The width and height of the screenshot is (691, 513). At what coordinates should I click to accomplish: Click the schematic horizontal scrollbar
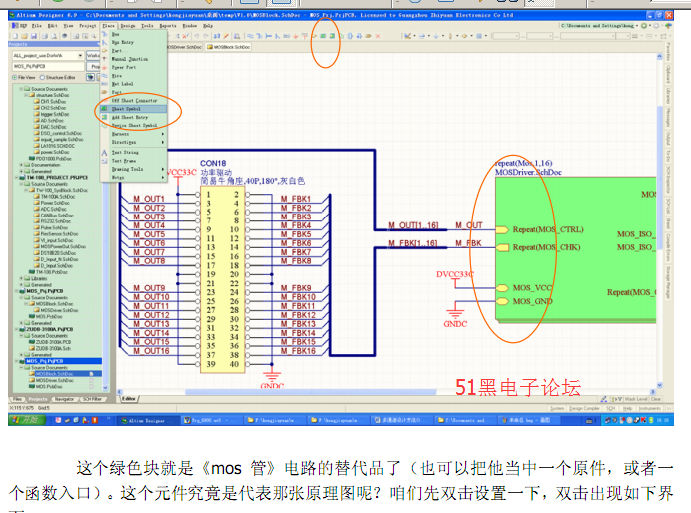(x=311, y=392)
